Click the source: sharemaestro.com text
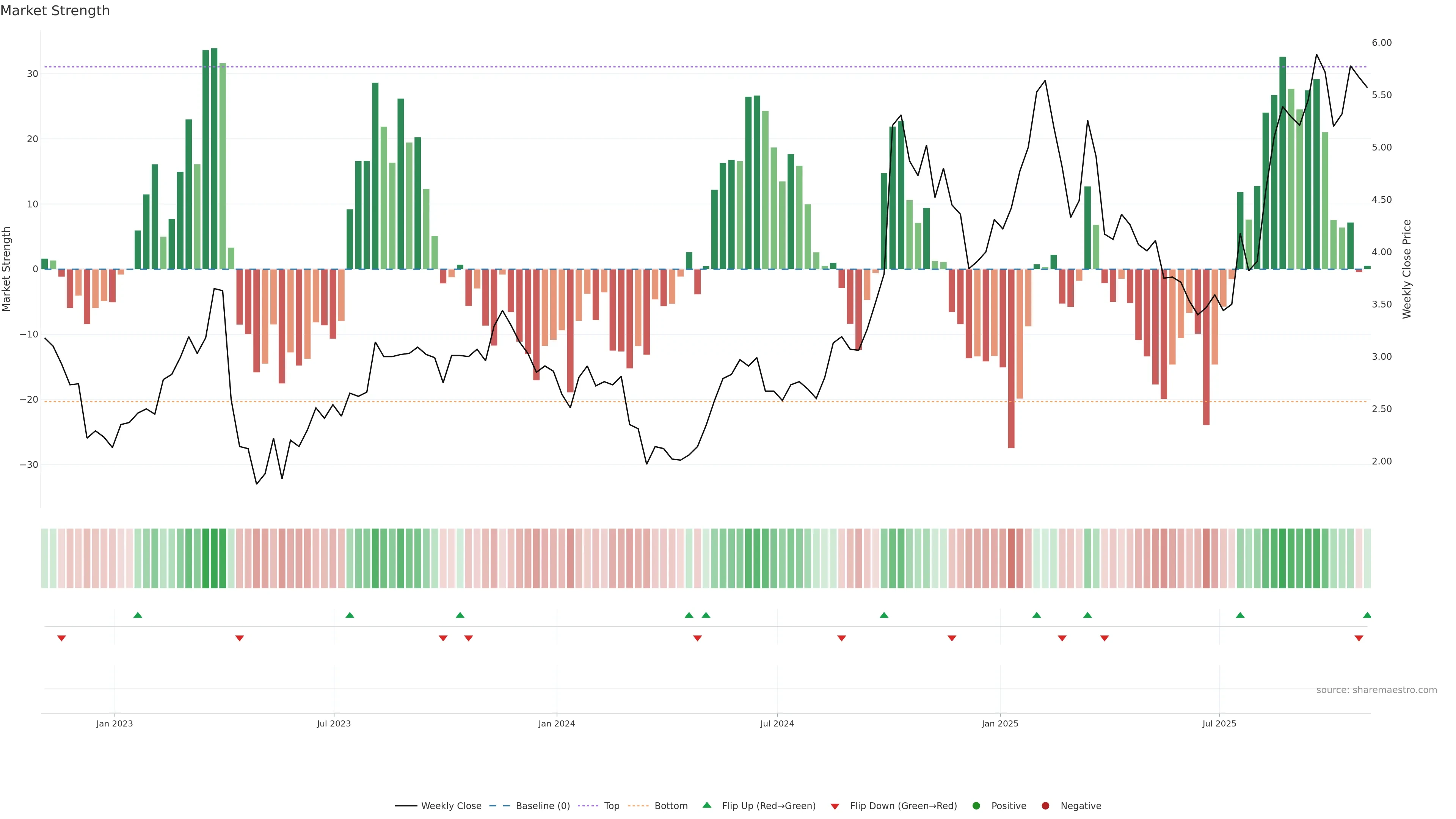Image resolution: width=1456 pixels, height=819 pixels. click(1376, 690)
